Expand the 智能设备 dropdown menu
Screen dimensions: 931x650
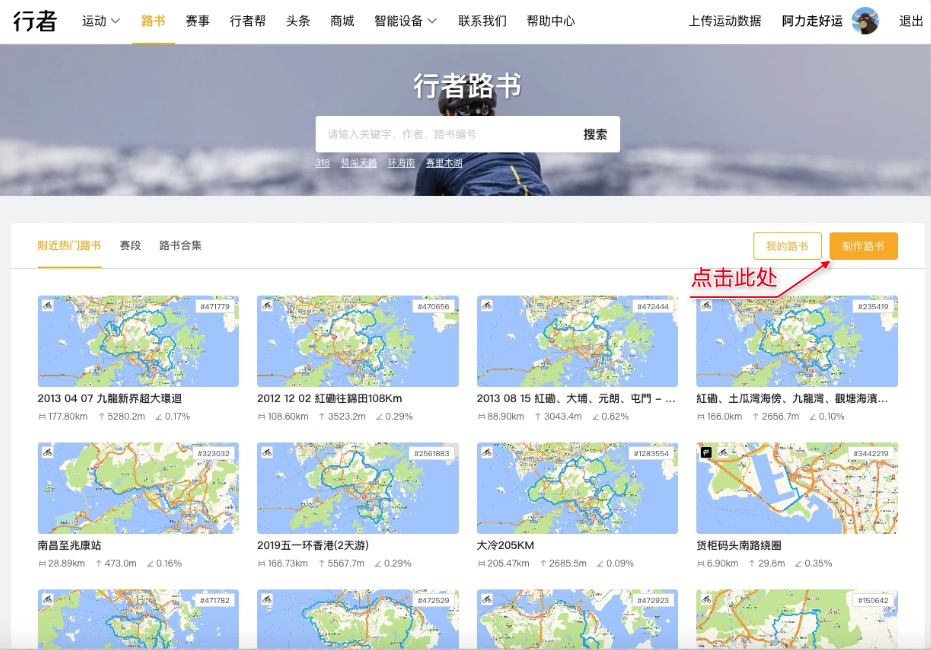coord(405,21)
